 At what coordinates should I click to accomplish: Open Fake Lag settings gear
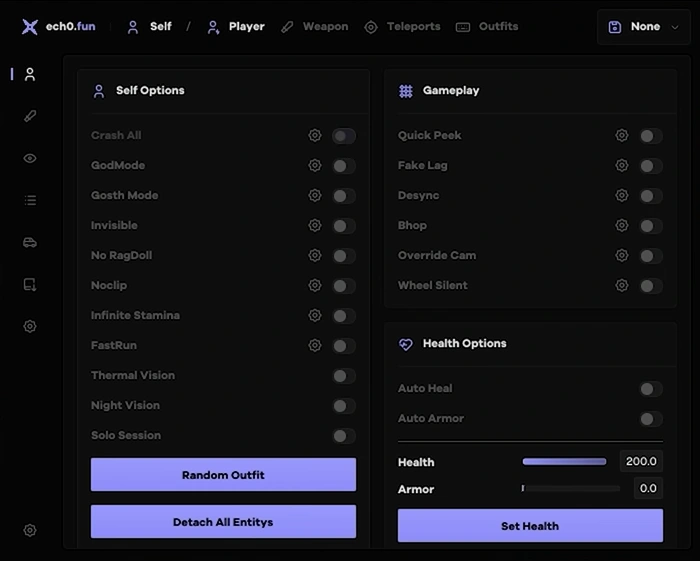click(622, 165)
